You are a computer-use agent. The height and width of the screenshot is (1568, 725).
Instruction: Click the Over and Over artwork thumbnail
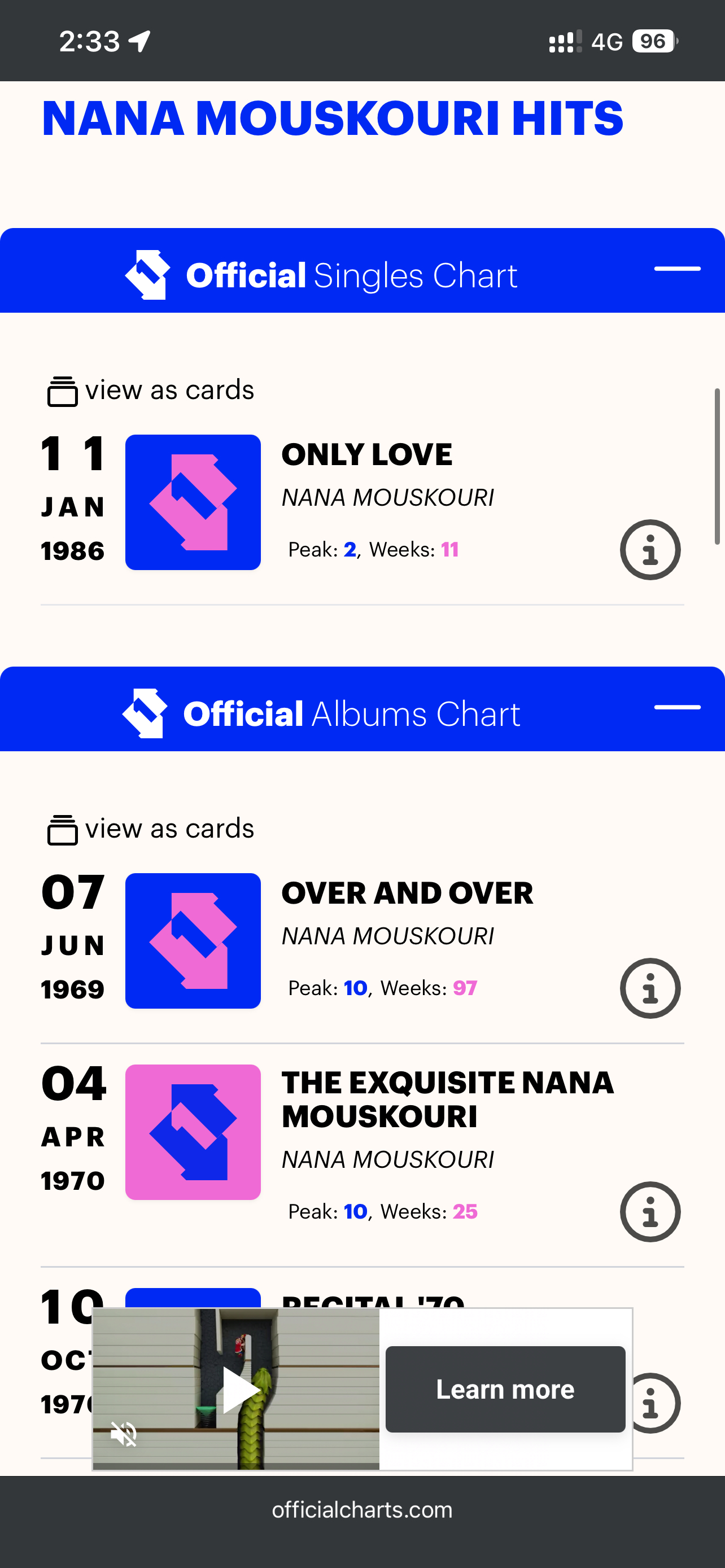click(x=193, y=940)
